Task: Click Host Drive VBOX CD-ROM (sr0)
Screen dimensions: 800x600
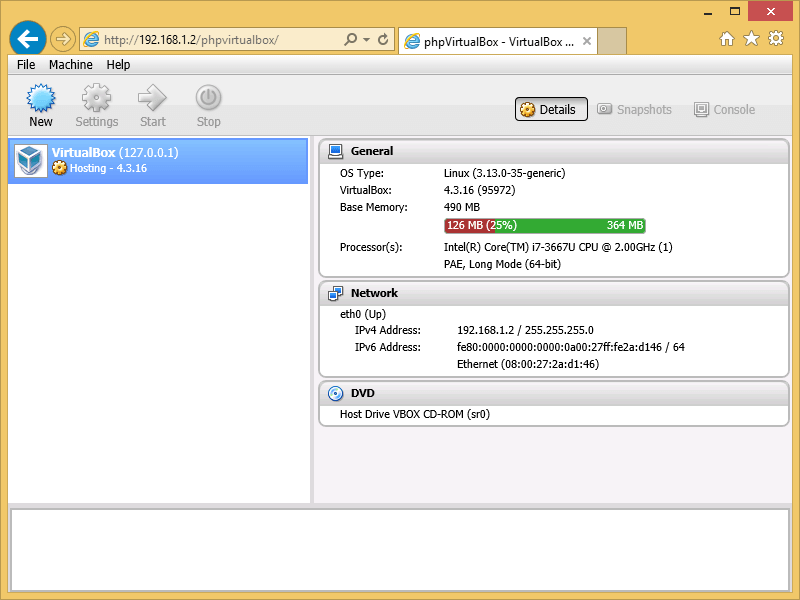Action: point(415,414)
